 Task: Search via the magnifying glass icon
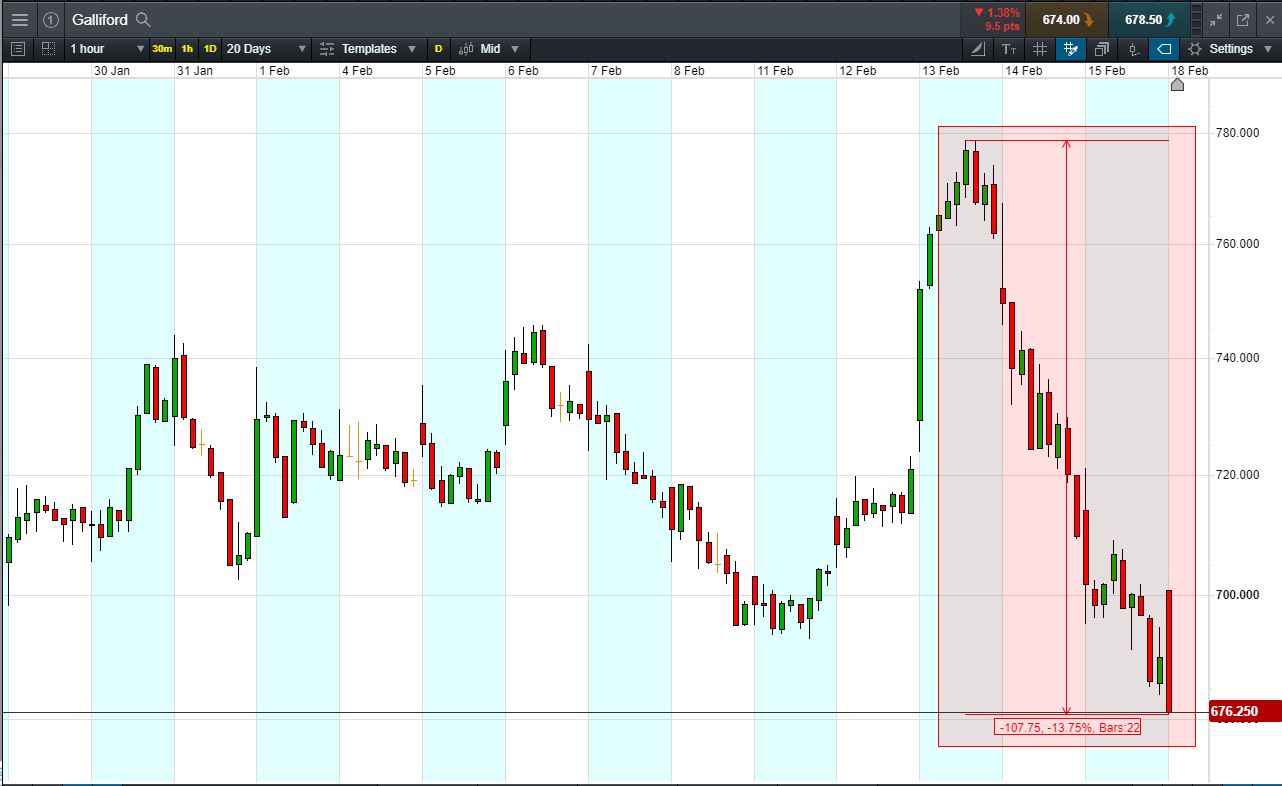click(141, 19)
